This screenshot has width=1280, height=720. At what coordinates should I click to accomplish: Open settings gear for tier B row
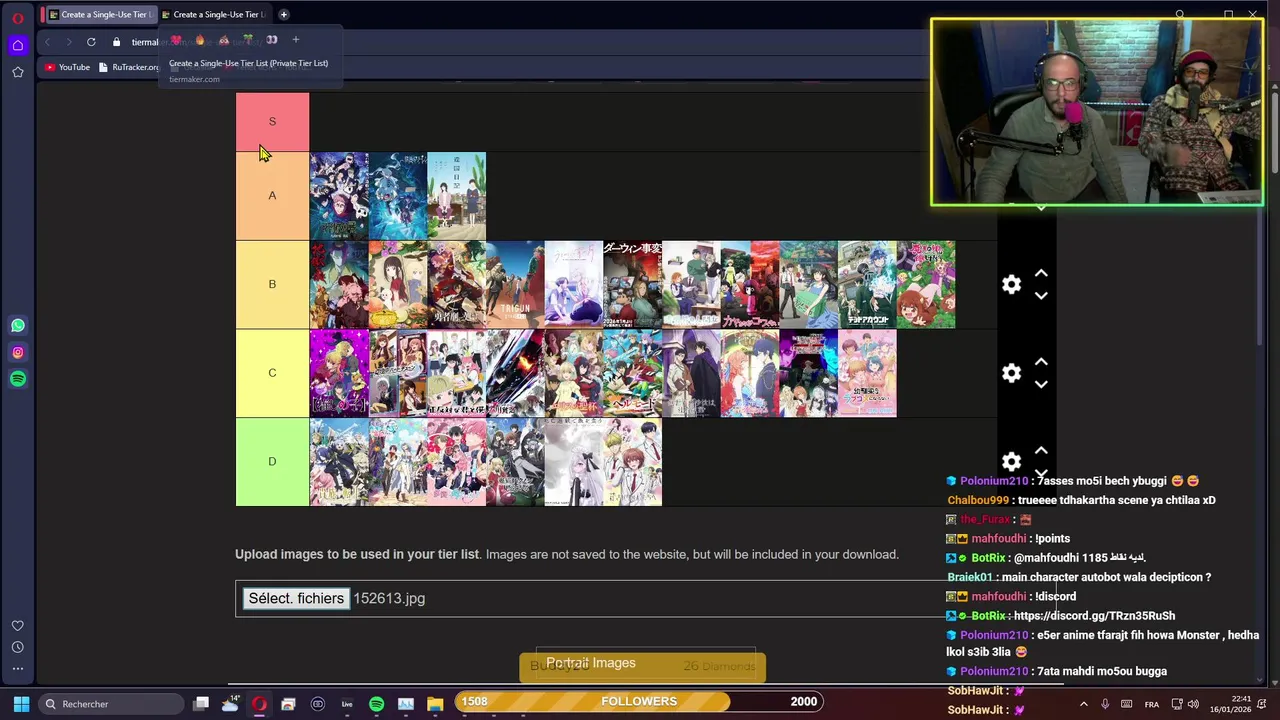pos(1012,285)
